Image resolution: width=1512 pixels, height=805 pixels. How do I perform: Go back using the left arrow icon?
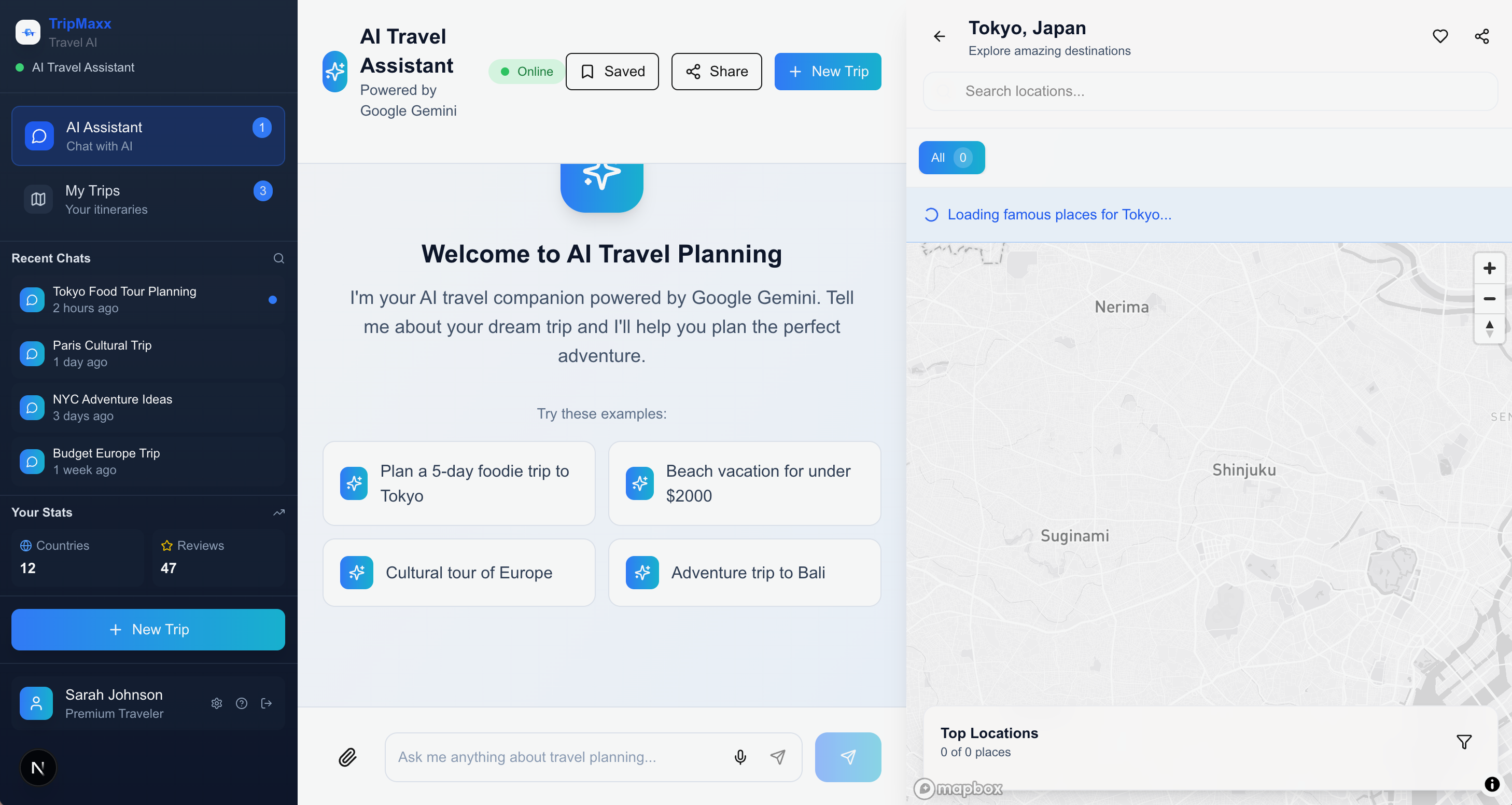click(939, 36)
